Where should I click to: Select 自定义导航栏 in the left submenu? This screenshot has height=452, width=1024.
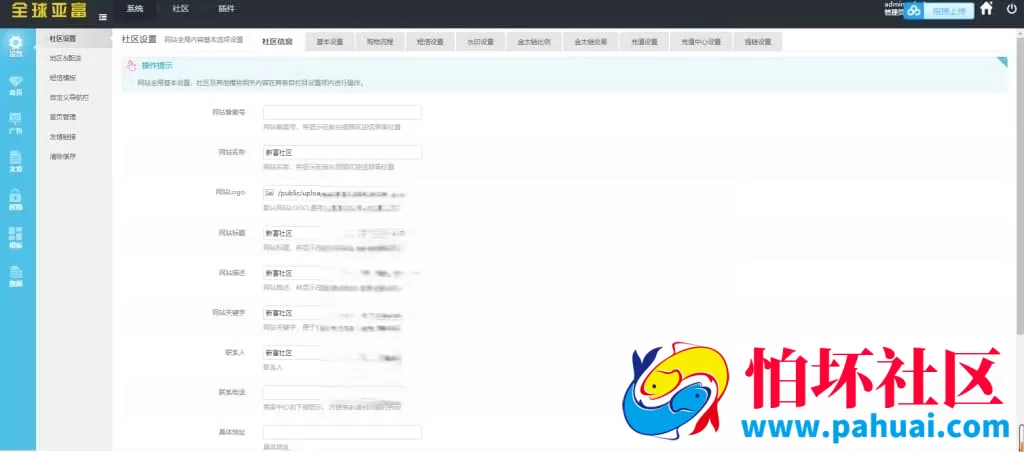pos(69,97)
